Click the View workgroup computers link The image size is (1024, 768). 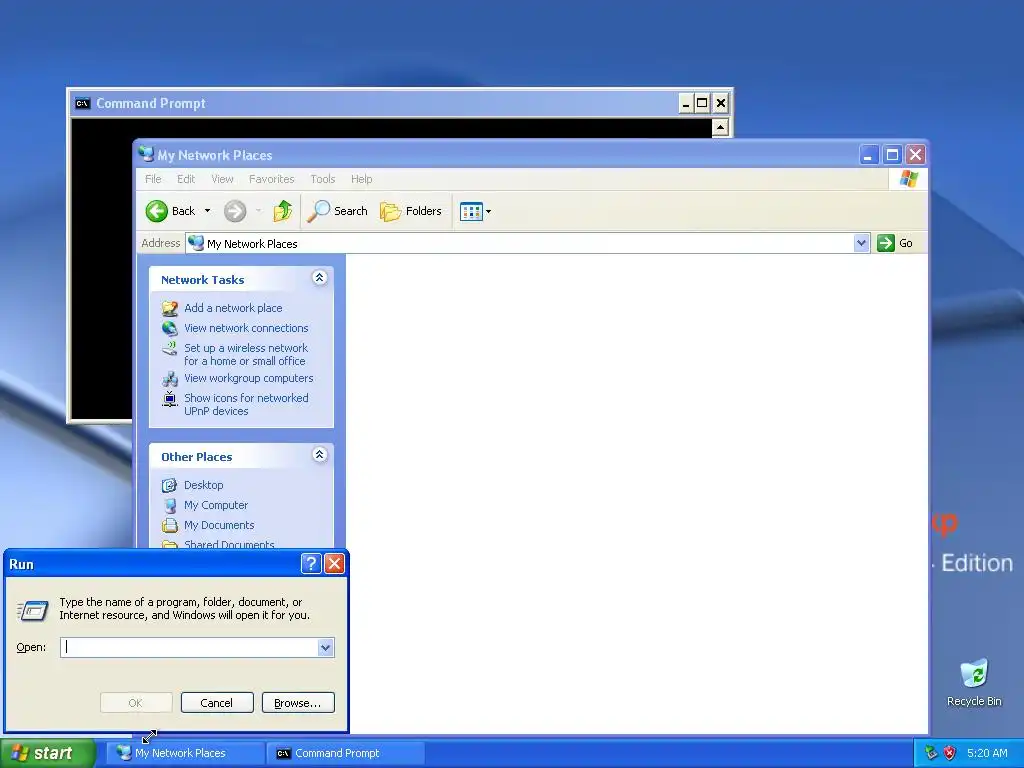pyautogui.click(x=249, y=379)
